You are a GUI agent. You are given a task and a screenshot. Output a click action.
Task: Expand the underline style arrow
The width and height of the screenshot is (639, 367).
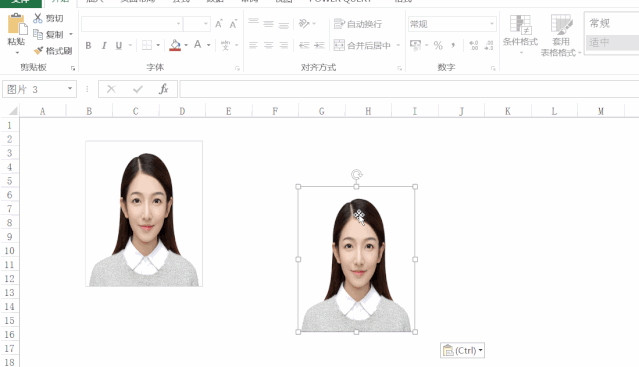(130, 45)
